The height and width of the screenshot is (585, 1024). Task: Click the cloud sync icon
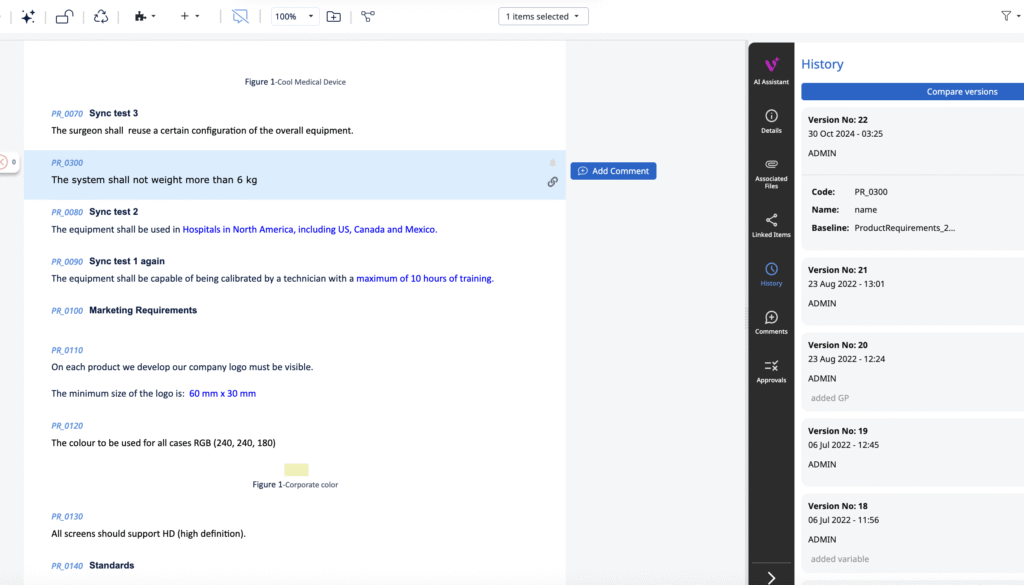pos(100,16)
